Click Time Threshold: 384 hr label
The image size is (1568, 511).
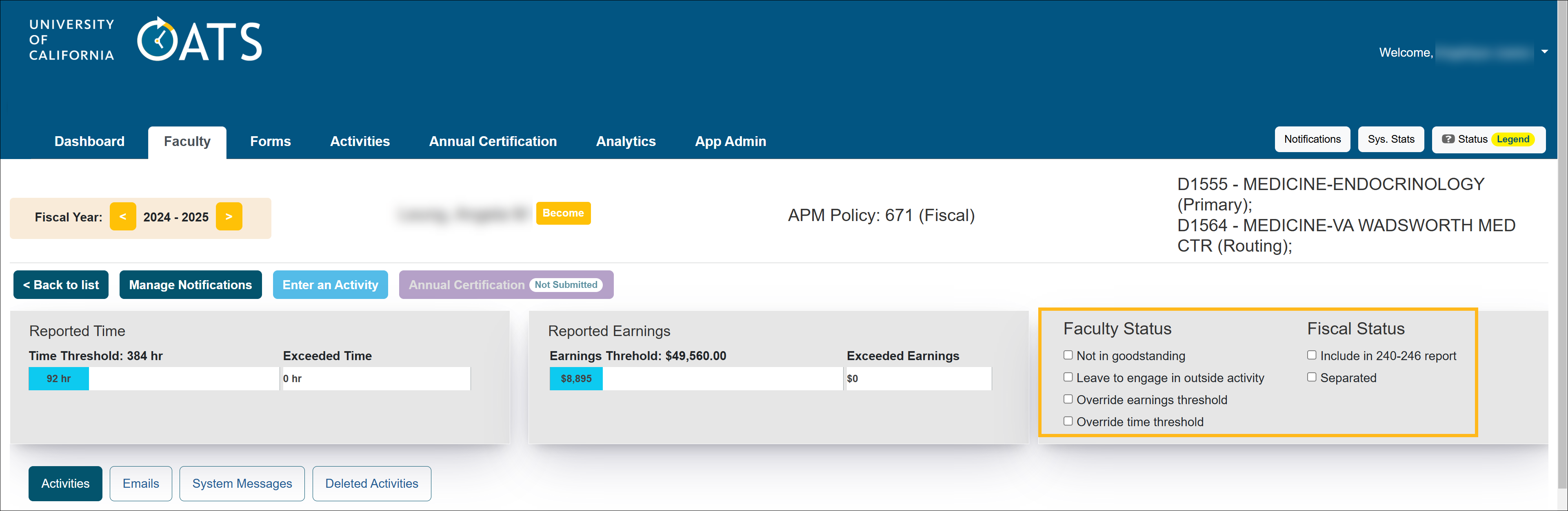coord(96,356)
